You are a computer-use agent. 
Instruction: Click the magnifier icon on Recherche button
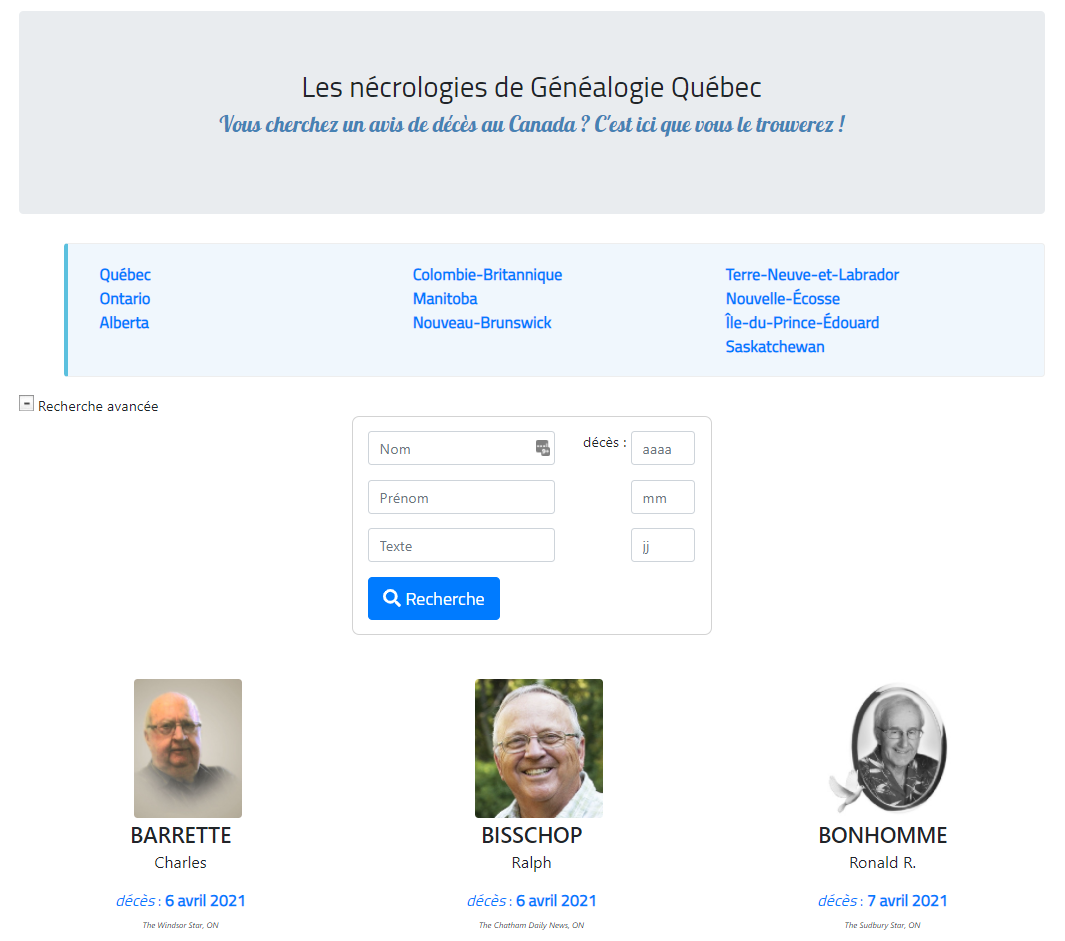pyautogui.click(x=392, y=598)
